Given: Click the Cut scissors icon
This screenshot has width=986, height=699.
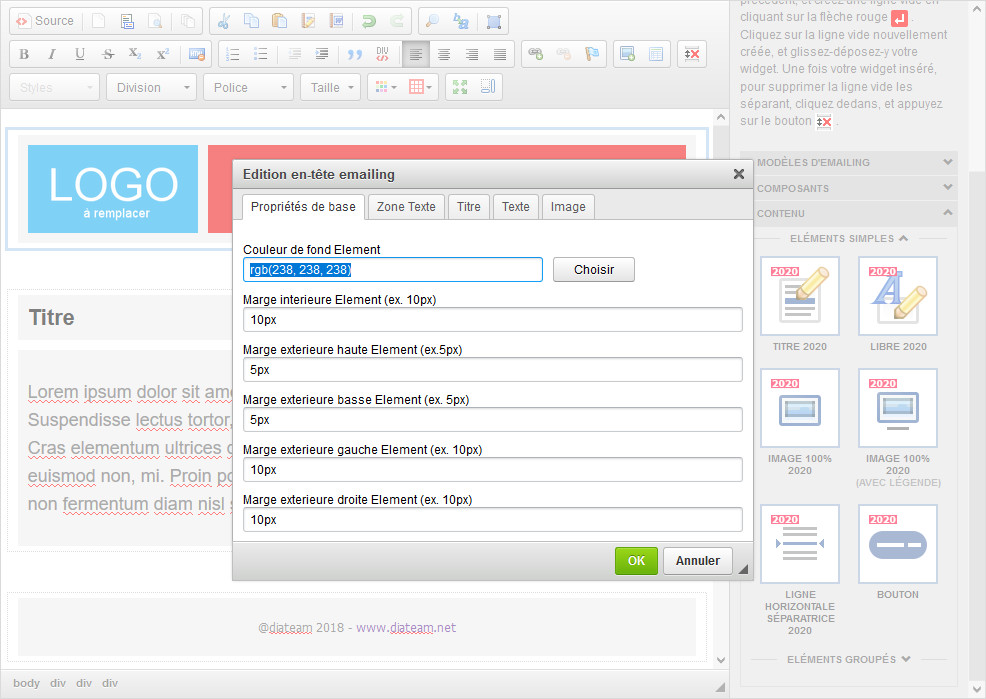Looking at the screenshot, I should pyautogui.click(x=224, y=21).
